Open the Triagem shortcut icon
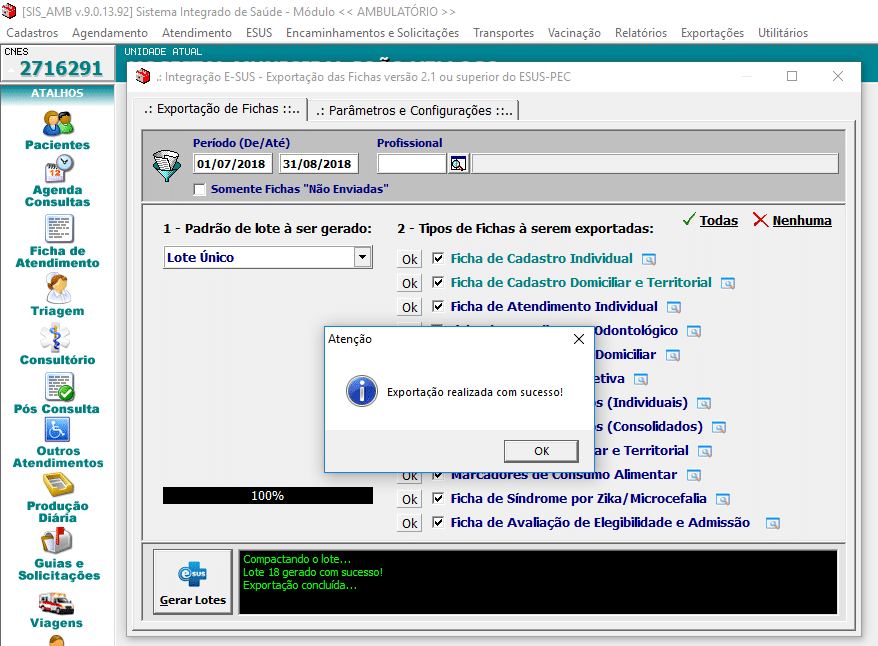 [57, 289]
